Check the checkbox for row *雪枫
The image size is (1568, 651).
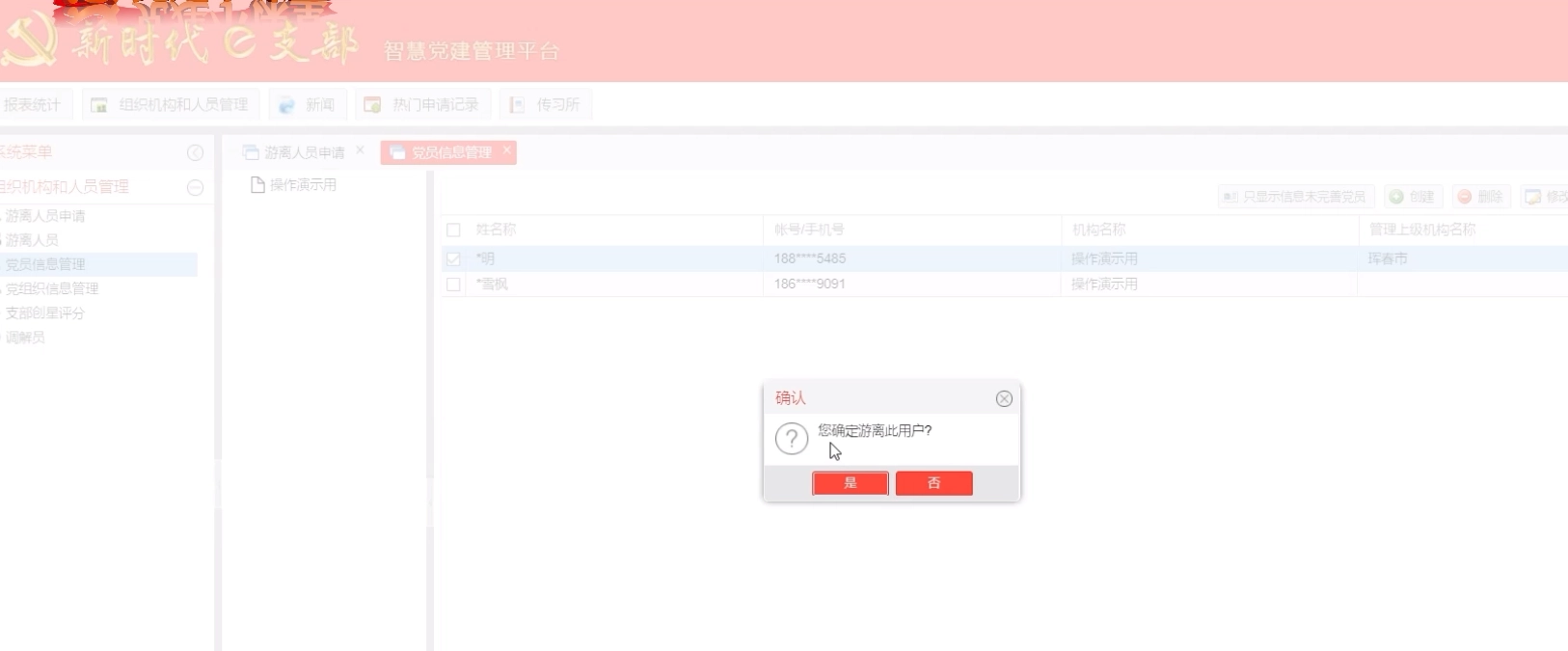(x=453, y=285)
